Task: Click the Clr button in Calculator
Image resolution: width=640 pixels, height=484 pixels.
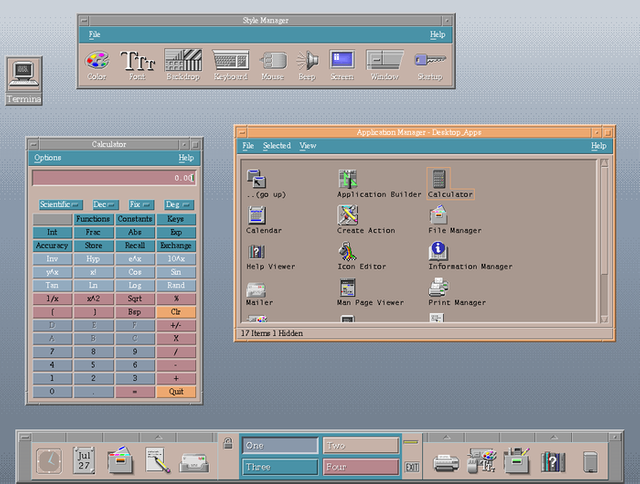Action: [x=176, y=312]
